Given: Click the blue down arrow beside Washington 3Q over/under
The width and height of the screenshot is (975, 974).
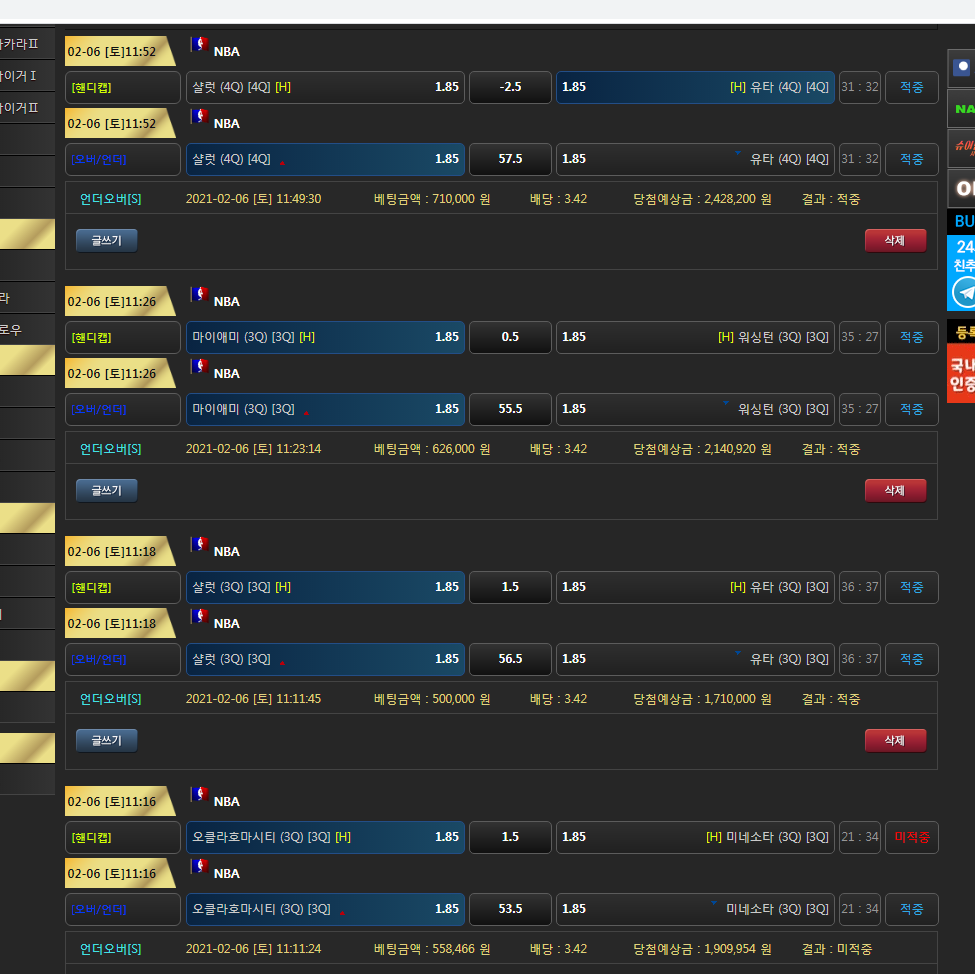Looking at the screenshot, I should (726, 403).
